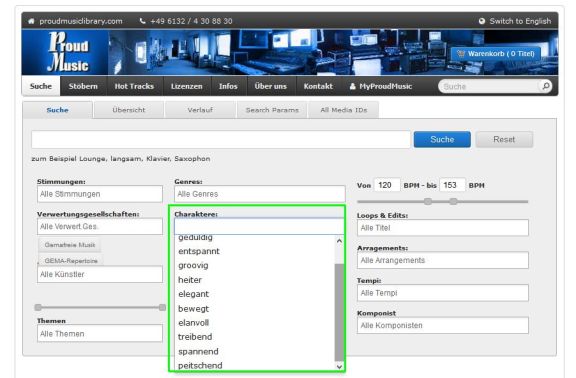This screenshot has height=378, width=576.
Task: Select heiter in Charaktere list
Action: tap(255, 280)
